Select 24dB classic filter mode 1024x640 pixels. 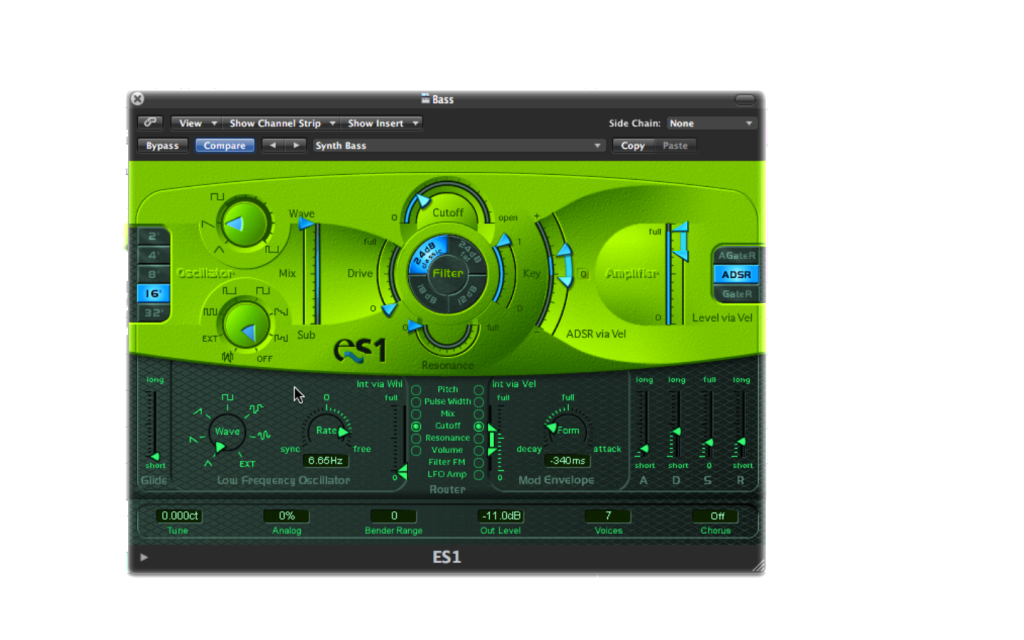point(427,254)
